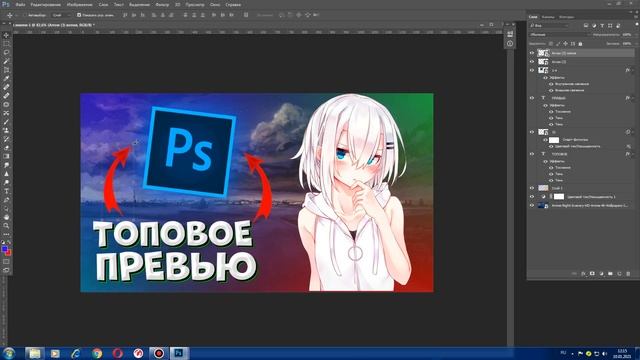Open the 'Файл' menu

coord(20,4)
